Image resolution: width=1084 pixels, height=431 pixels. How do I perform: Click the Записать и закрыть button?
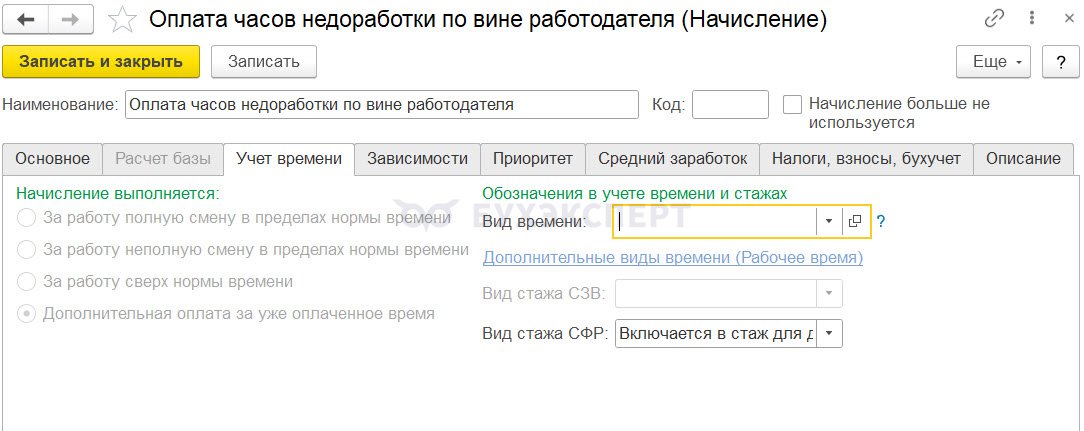click(101, 62)
